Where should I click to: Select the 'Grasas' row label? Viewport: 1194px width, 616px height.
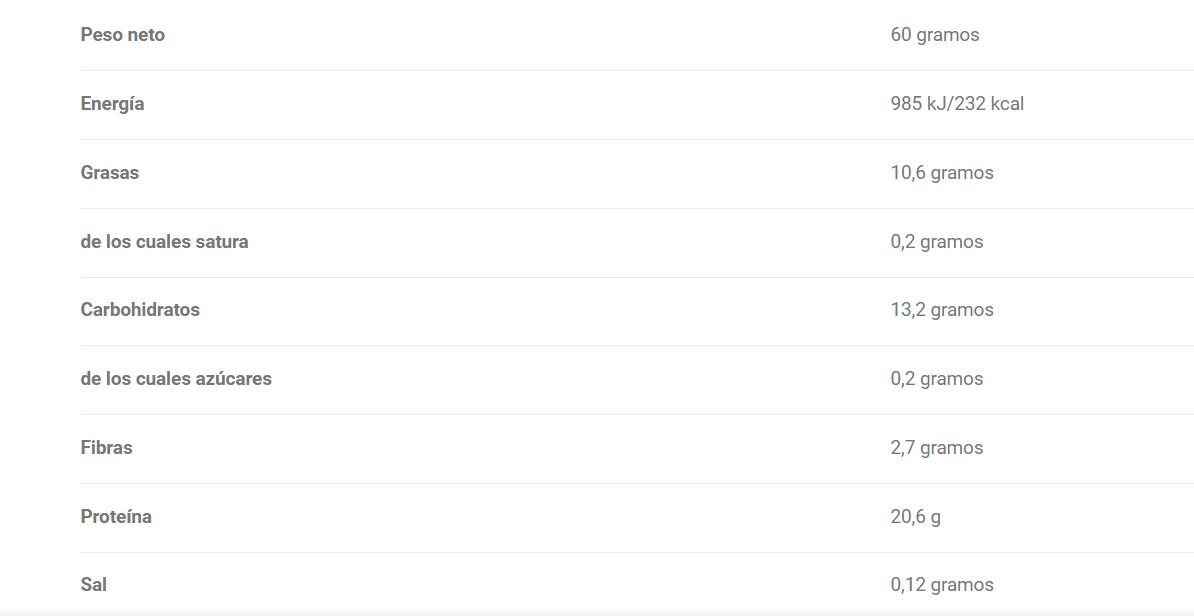point(109,173)
